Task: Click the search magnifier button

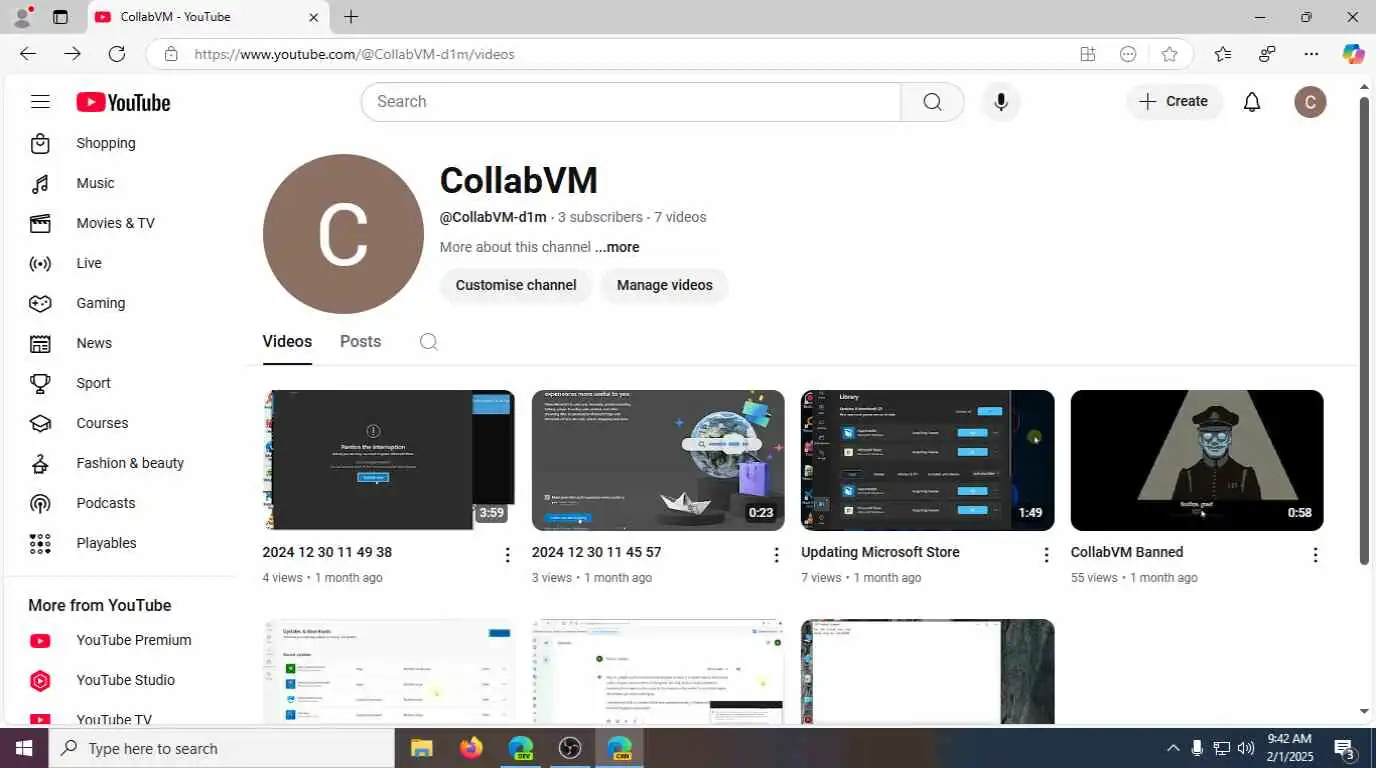Action: tap(932, 101)
